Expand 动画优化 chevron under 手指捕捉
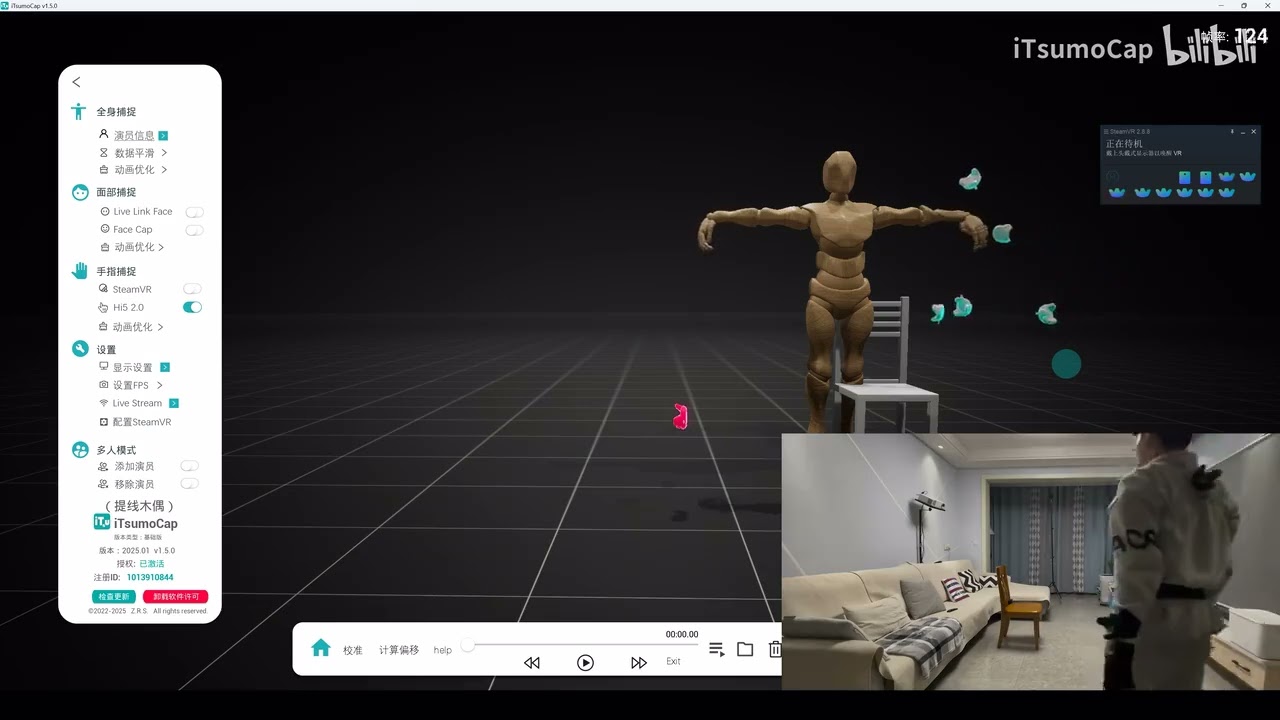This screenshot has height=720, width=1280. point(160,327)
